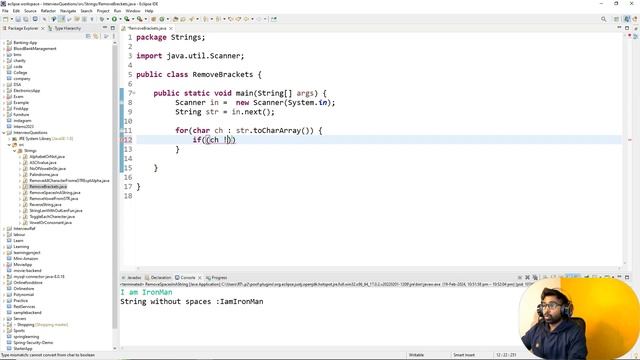Select Palindrome.java in the tree

click(43, 175)
